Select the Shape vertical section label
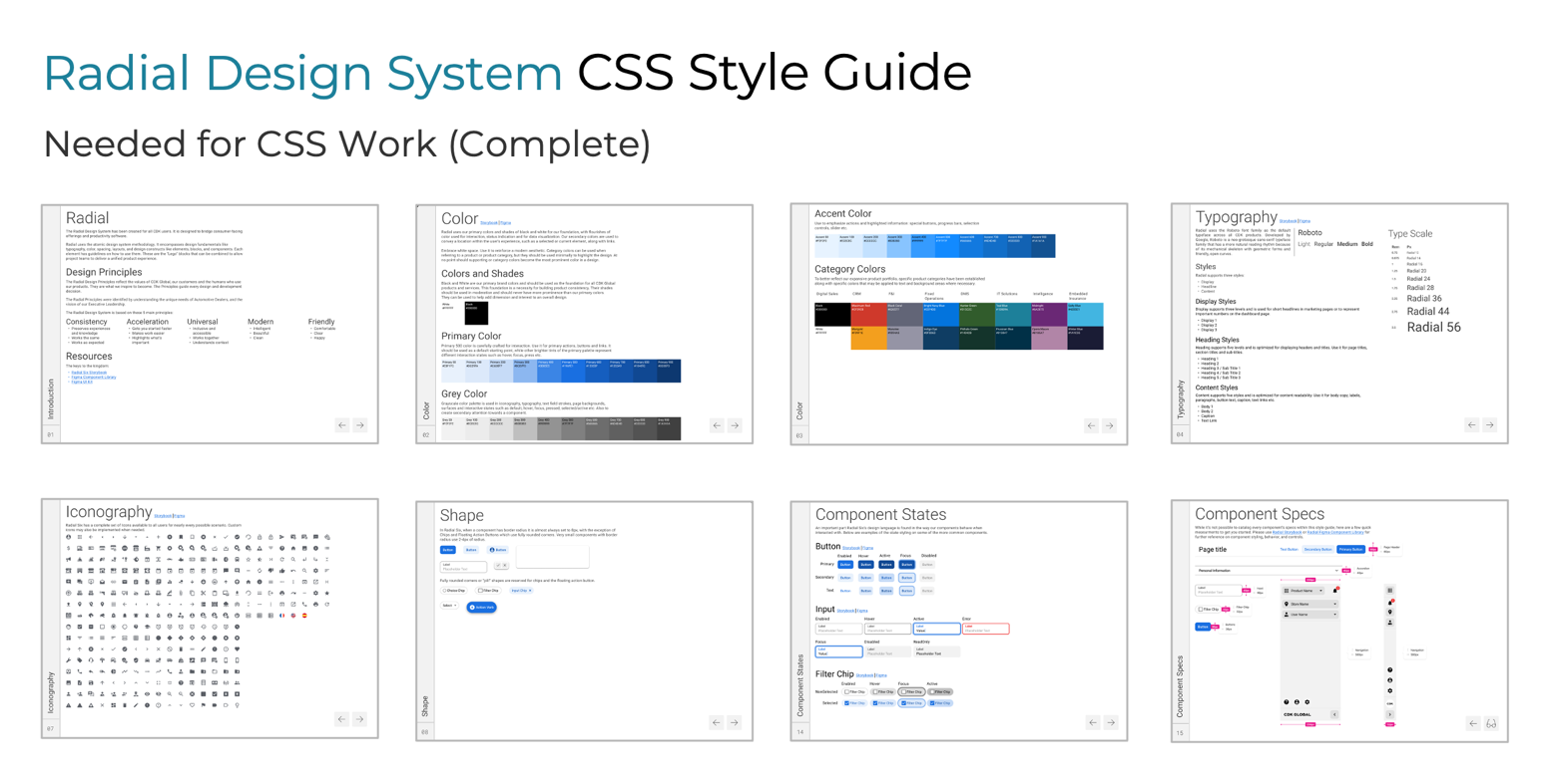Screen dimensions: 1567x779 pyautogui.click(x=425, y=706)
